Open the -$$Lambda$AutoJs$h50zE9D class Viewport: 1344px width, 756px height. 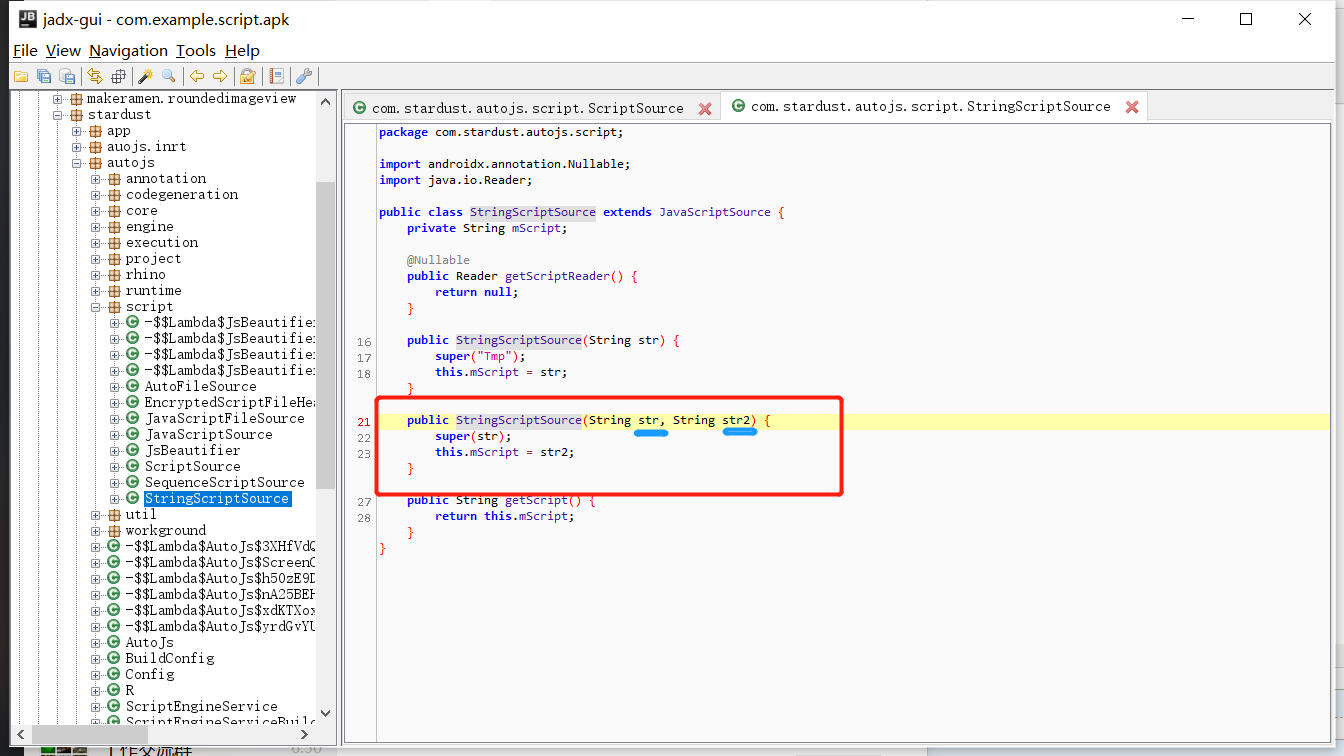coord(220,579)
